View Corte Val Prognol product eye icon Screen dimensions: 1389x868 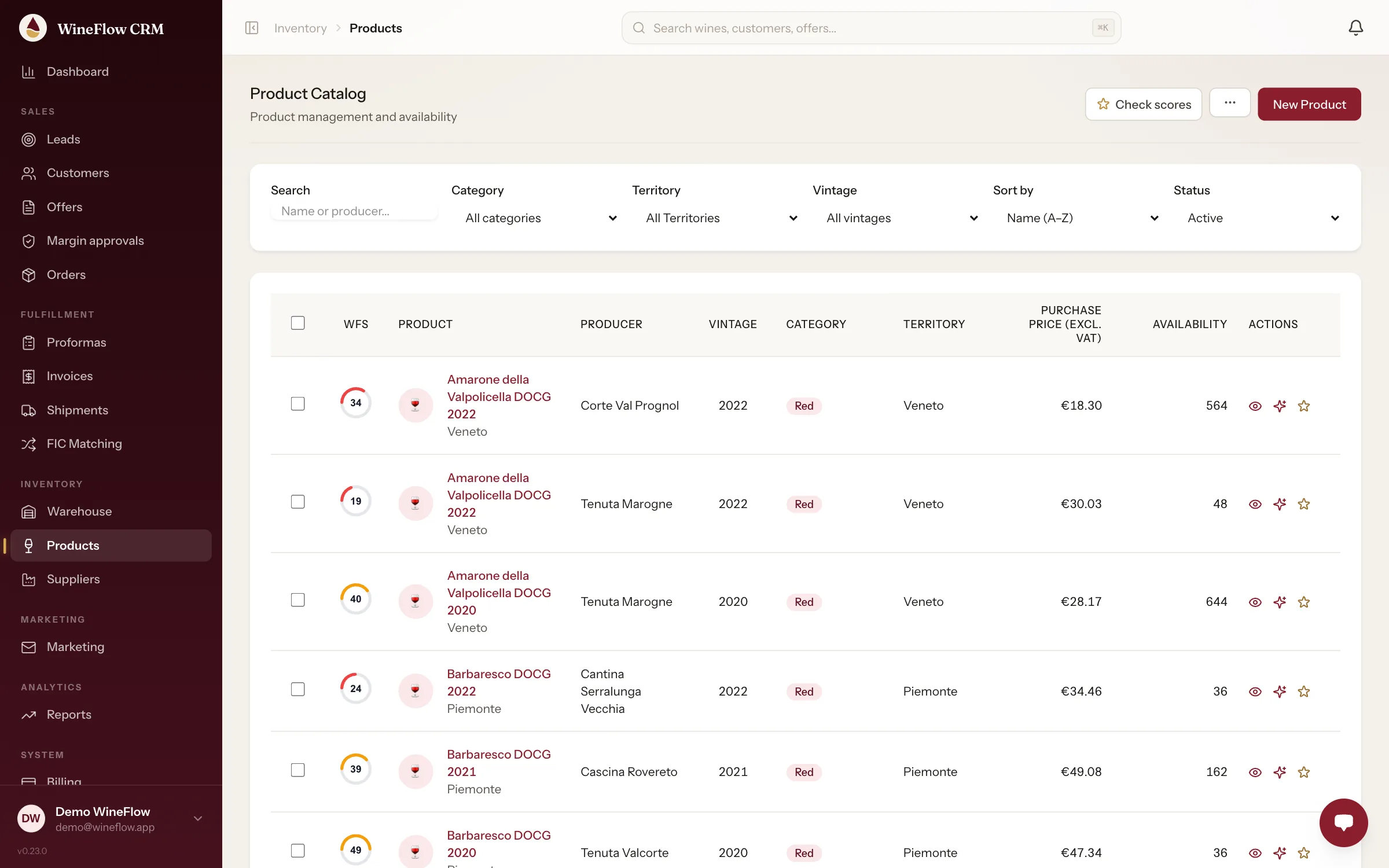1255,406
